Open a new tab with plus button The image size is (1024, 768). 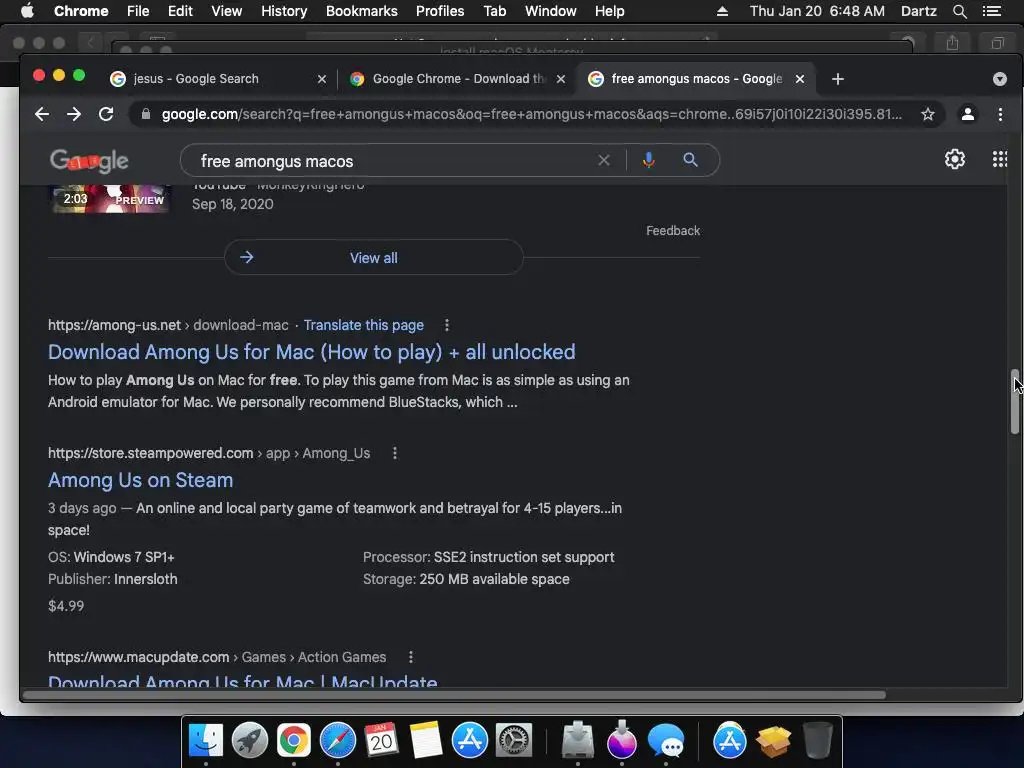tap(838, 79)
